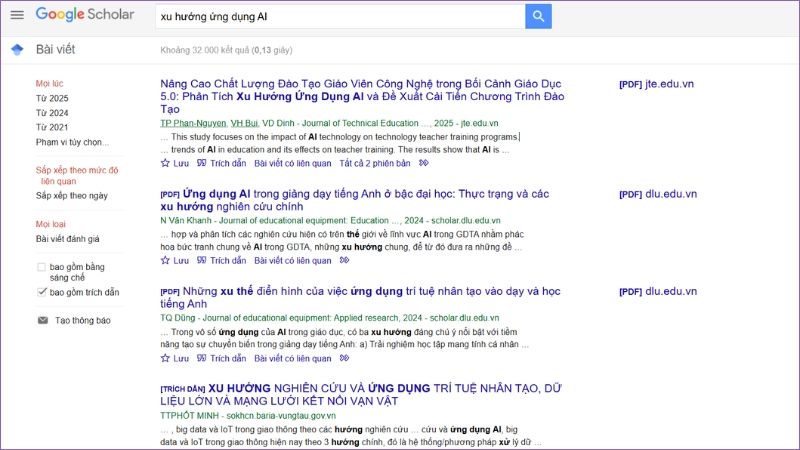Click the quote icon for the N Văn Khanh result
The height and width of the screenshot is (450, 800).
202,260
